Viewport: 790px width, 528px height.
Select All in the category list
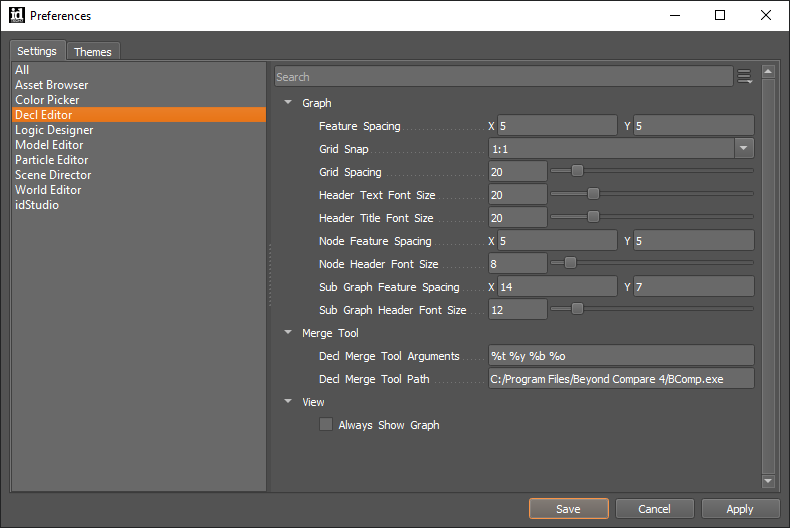pos(139,70)
